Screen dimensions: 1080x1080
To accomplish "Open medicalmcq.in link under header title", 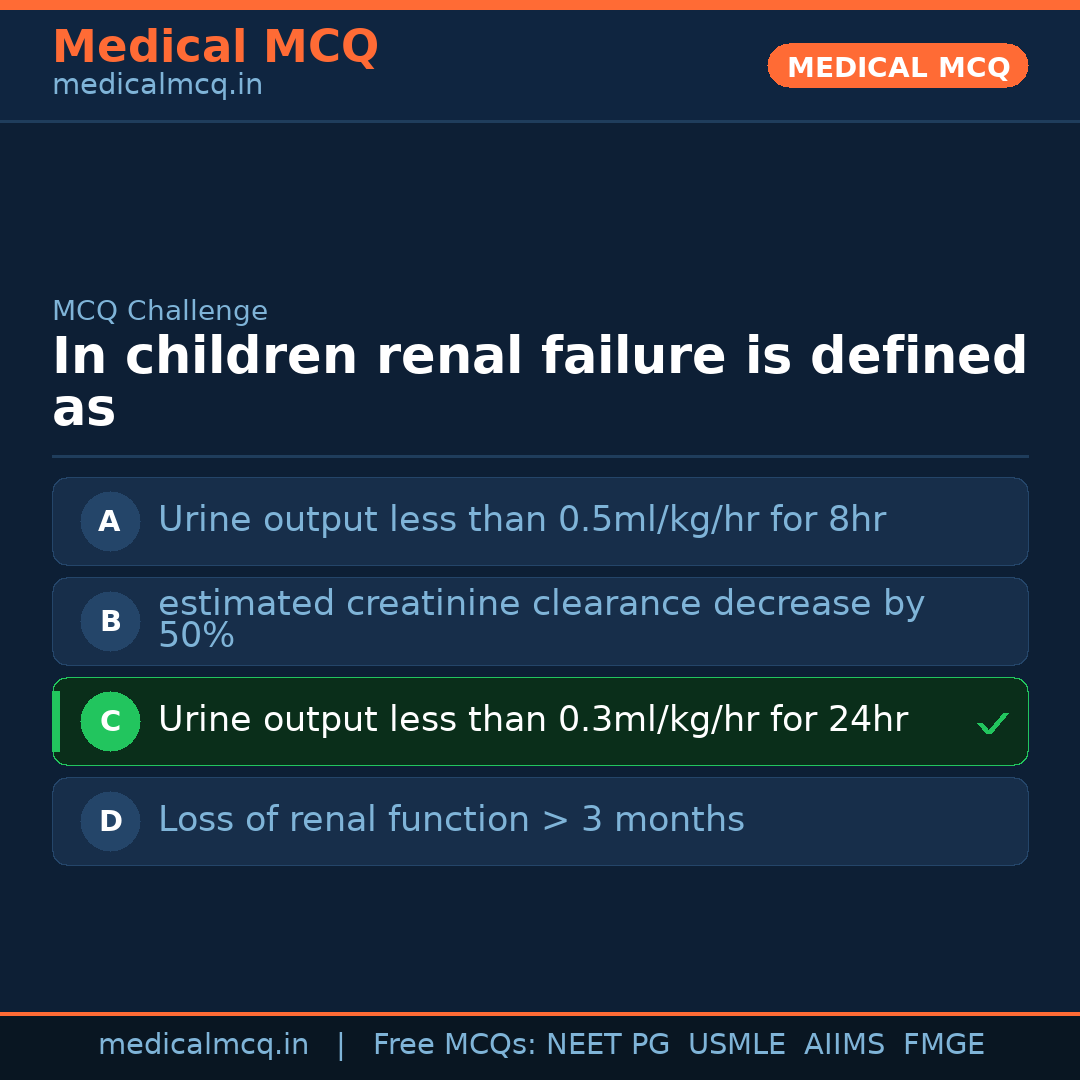I will 157,86.
